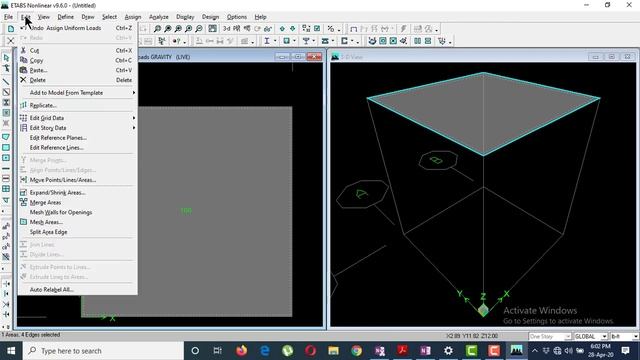The height and width of the screenshot is (360, 640).
Task: Open Firefox from the taskbar
Action: [x=241, y=351]
